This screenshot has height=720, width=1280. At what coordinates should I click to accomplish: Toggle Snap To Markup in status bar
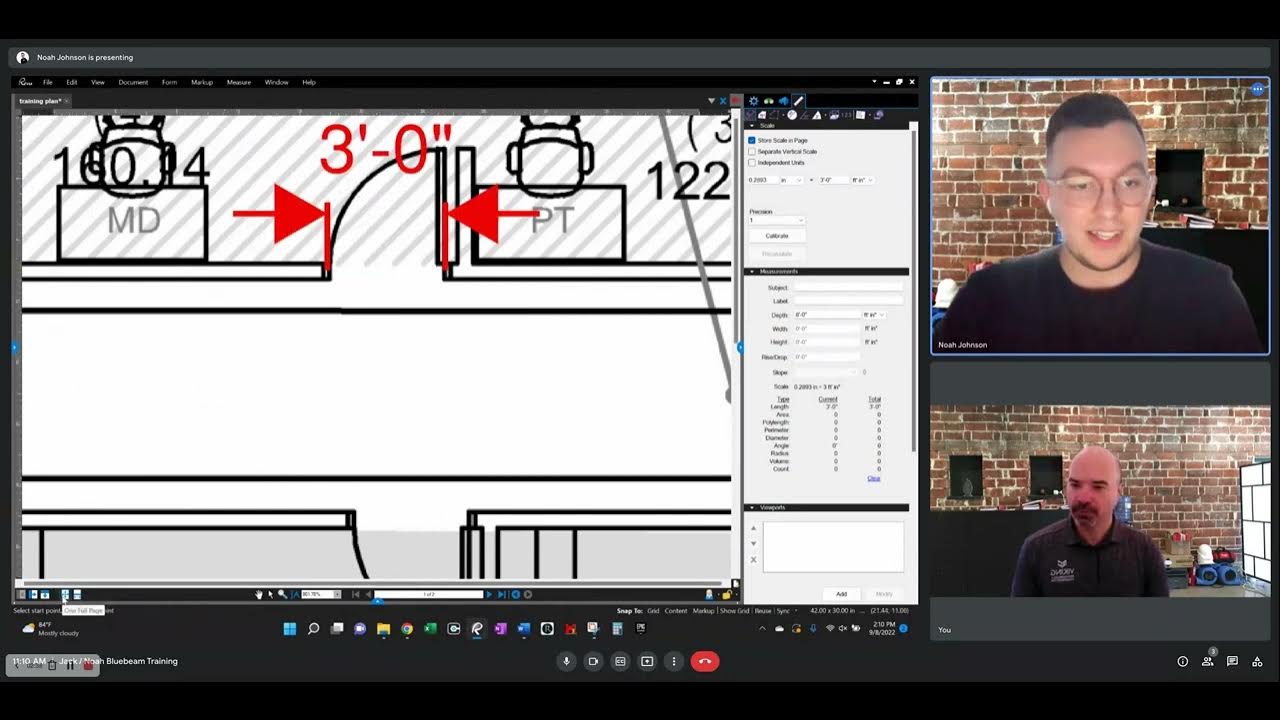703,611
